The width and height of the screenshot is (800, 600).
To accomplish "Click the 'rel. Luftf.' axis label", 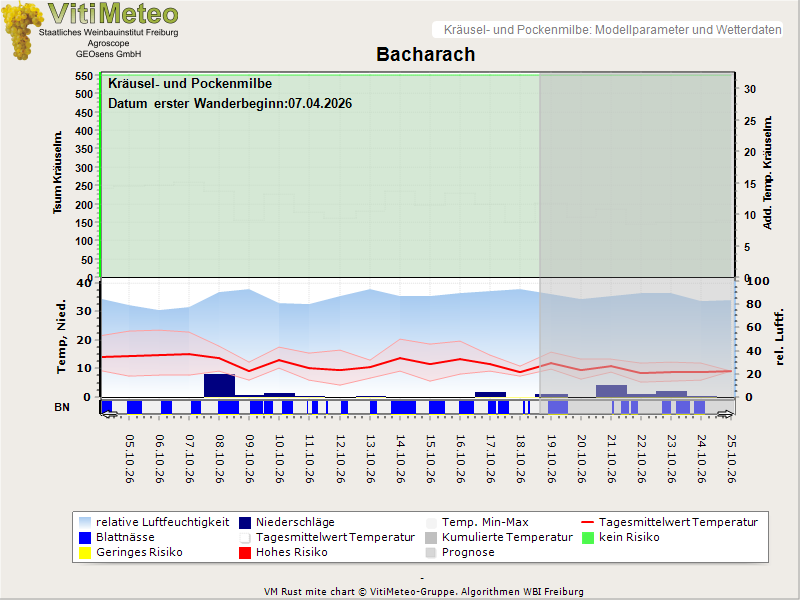I will point(779,337).
